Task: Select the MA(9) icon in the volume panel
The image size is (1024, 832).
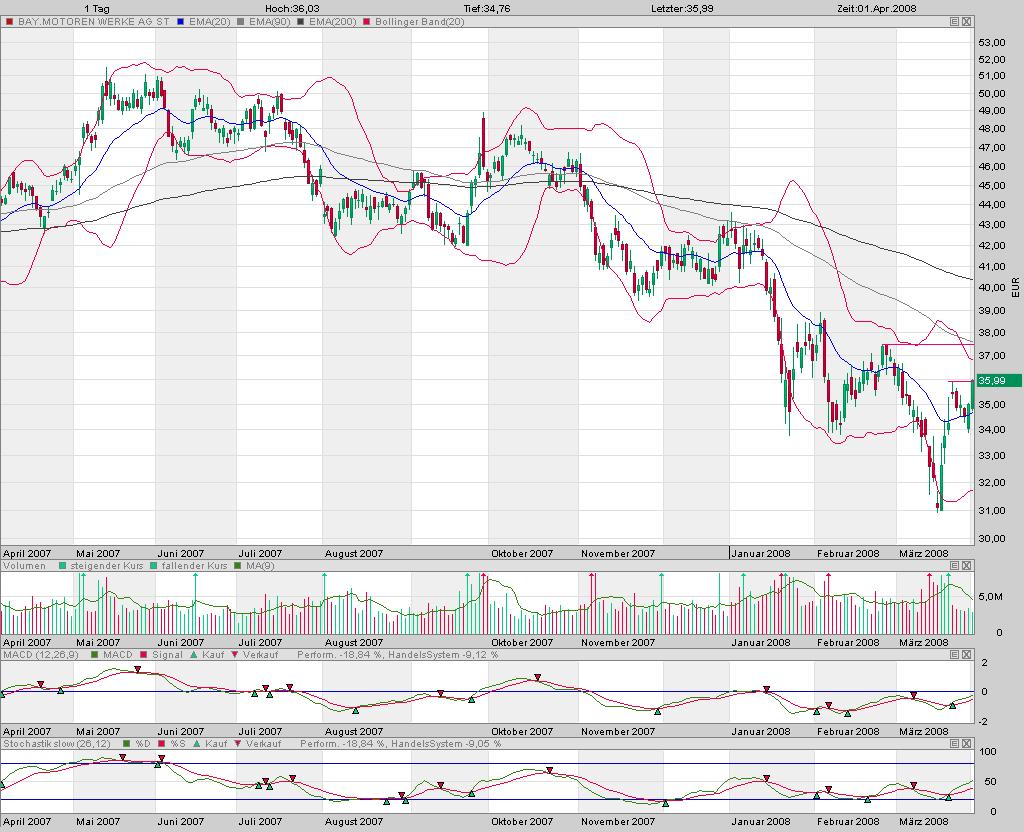Action: pos(236,565)
